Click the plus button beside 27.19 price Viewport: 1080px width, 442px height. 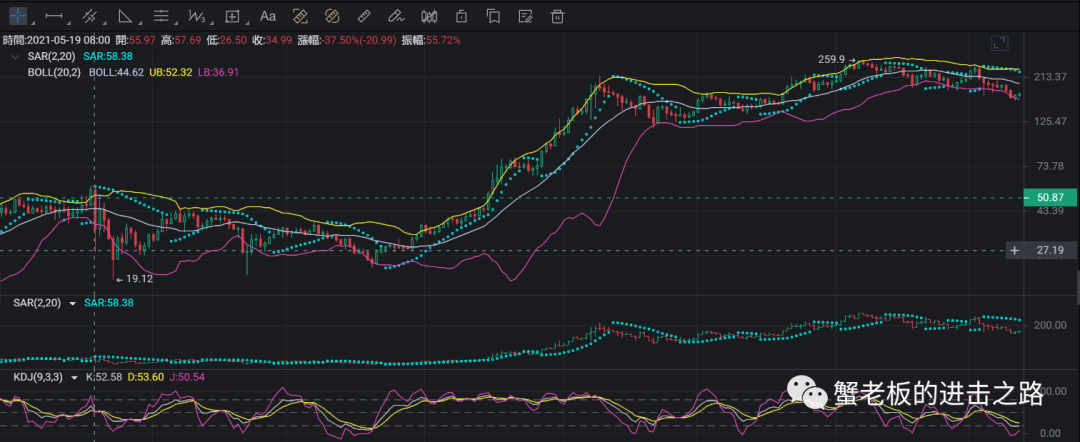coord(1014,251)
